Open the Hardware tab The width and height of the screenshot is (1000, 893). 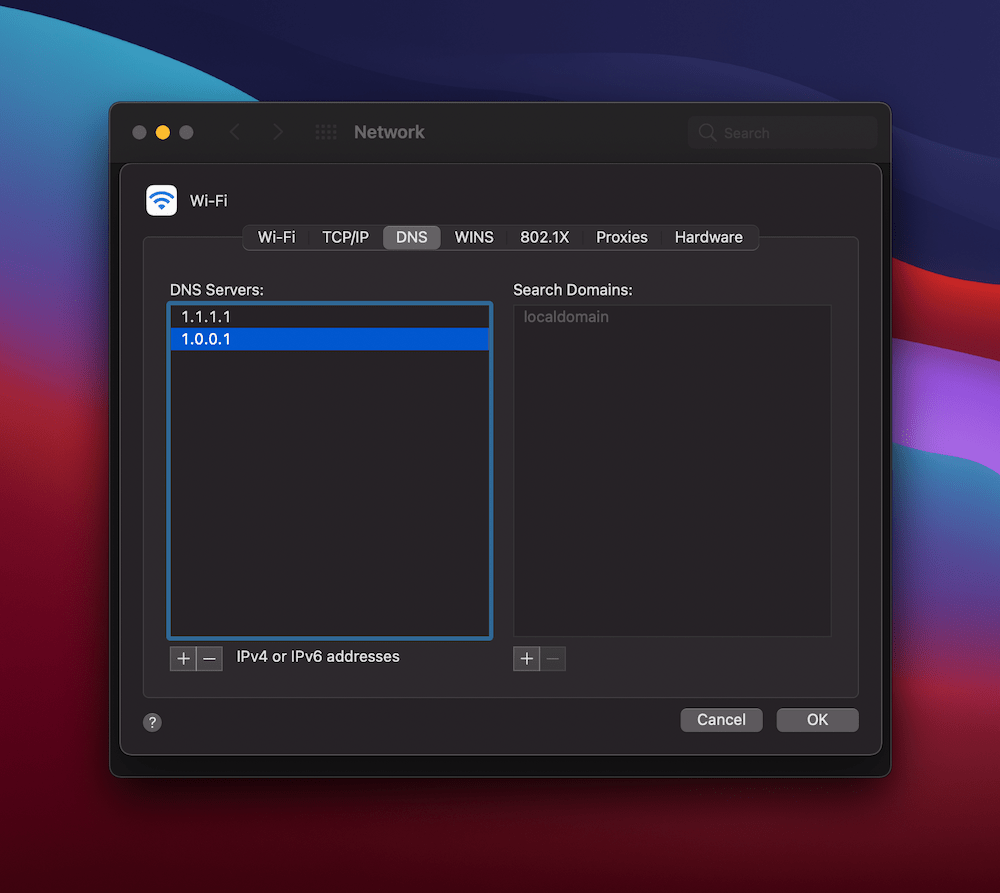click(709, 237)
